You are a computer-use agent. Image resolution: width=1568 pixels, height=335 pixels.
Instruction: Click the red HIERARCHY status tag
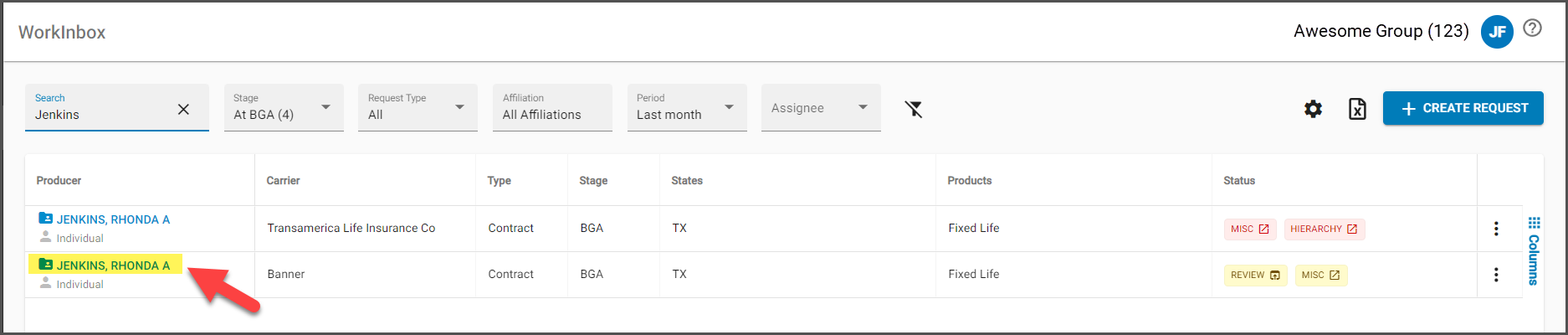click(1325, 229)
